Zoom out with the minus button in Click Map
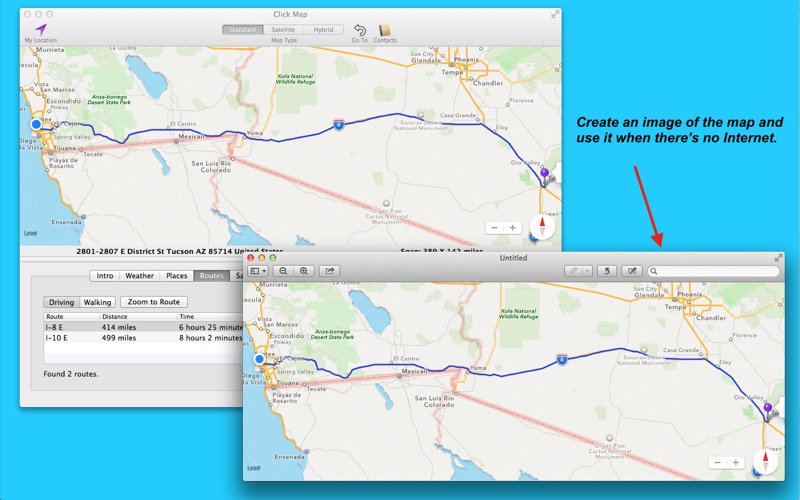The width and height of the screenshot is (800, 500). 494,228
